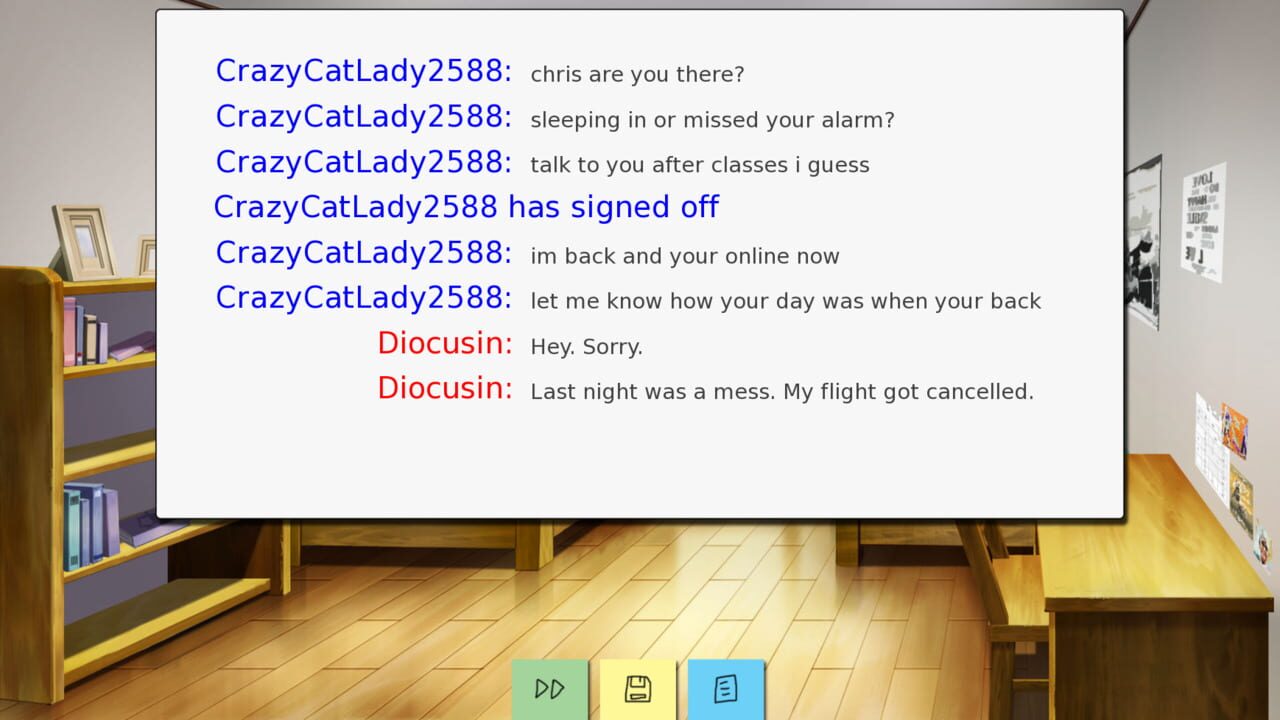Click 'let me know how your day was' message
This screenshot has width=1280, height=720.
[786, 301]
